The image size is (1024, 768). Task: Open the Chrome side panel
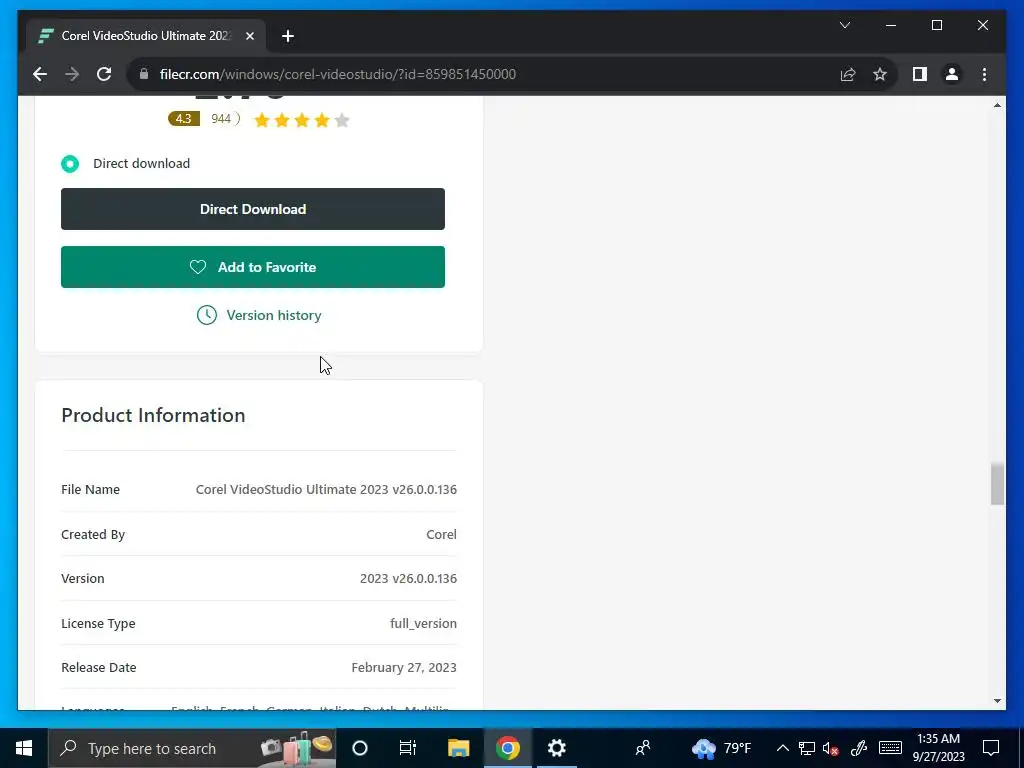click(x=920, y=74)
